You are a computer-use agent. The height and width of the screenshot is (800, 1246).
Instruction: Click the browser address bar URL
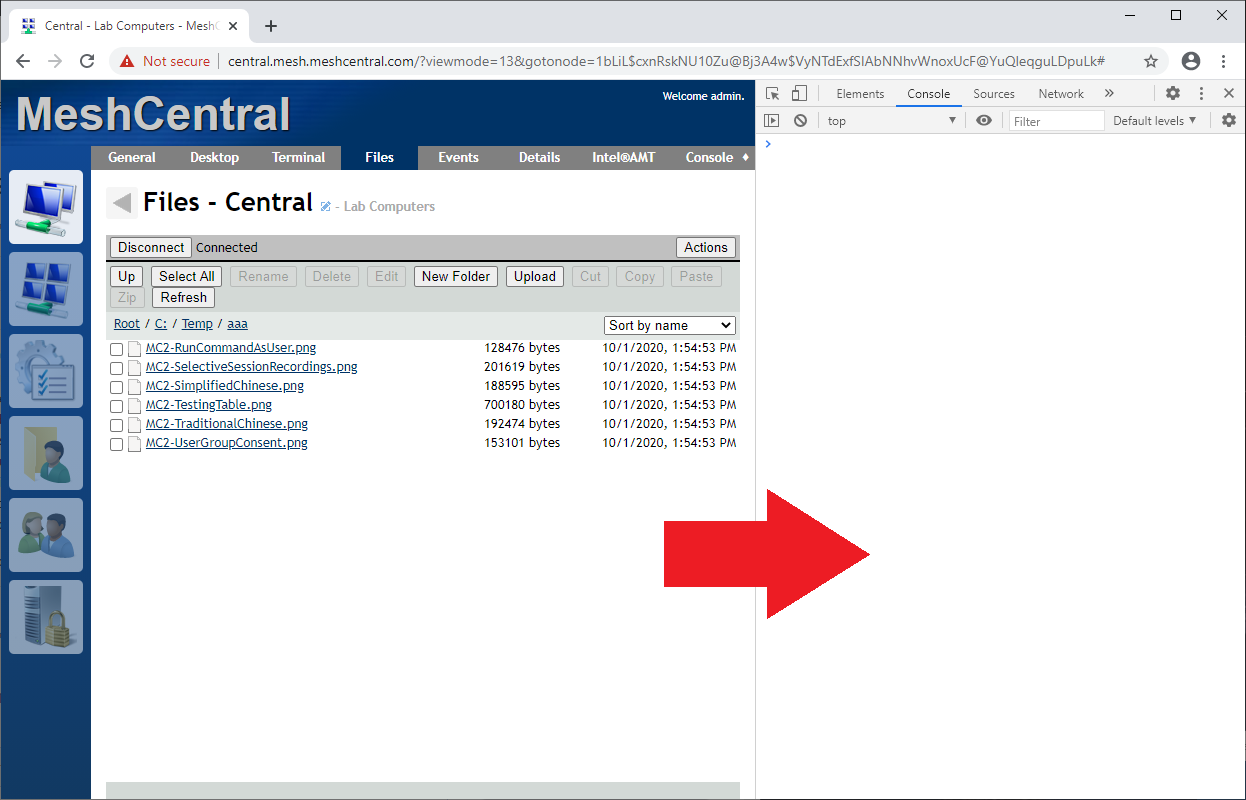(x=666, y=61)
